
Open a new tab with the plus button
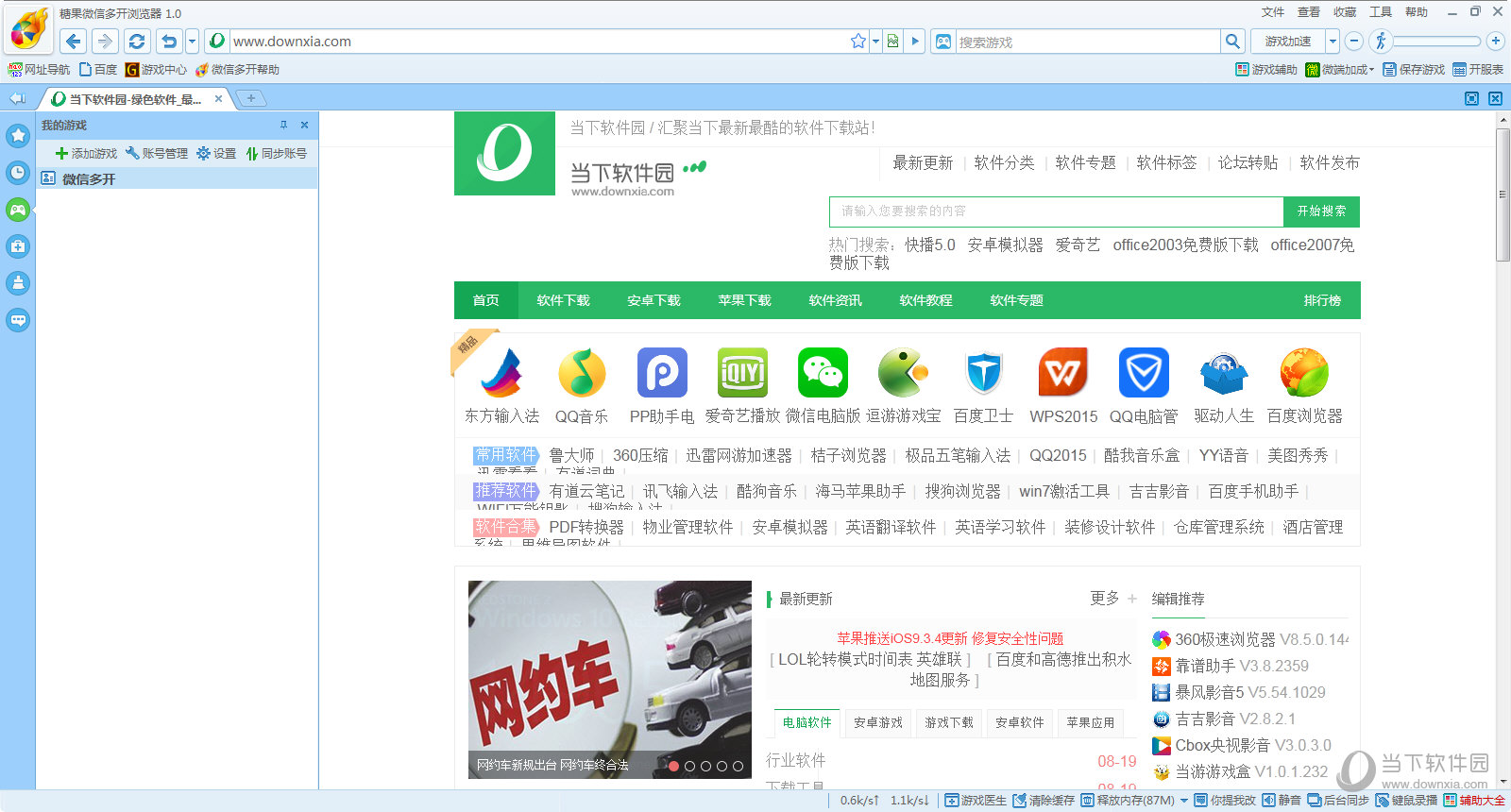(x=250, y=98)
